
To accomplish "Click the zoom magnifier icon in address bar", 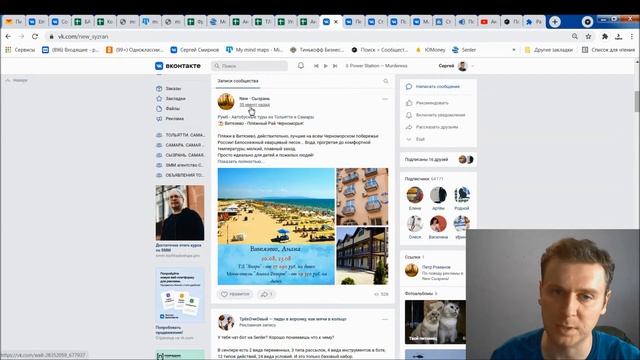I will coord(575,36).
